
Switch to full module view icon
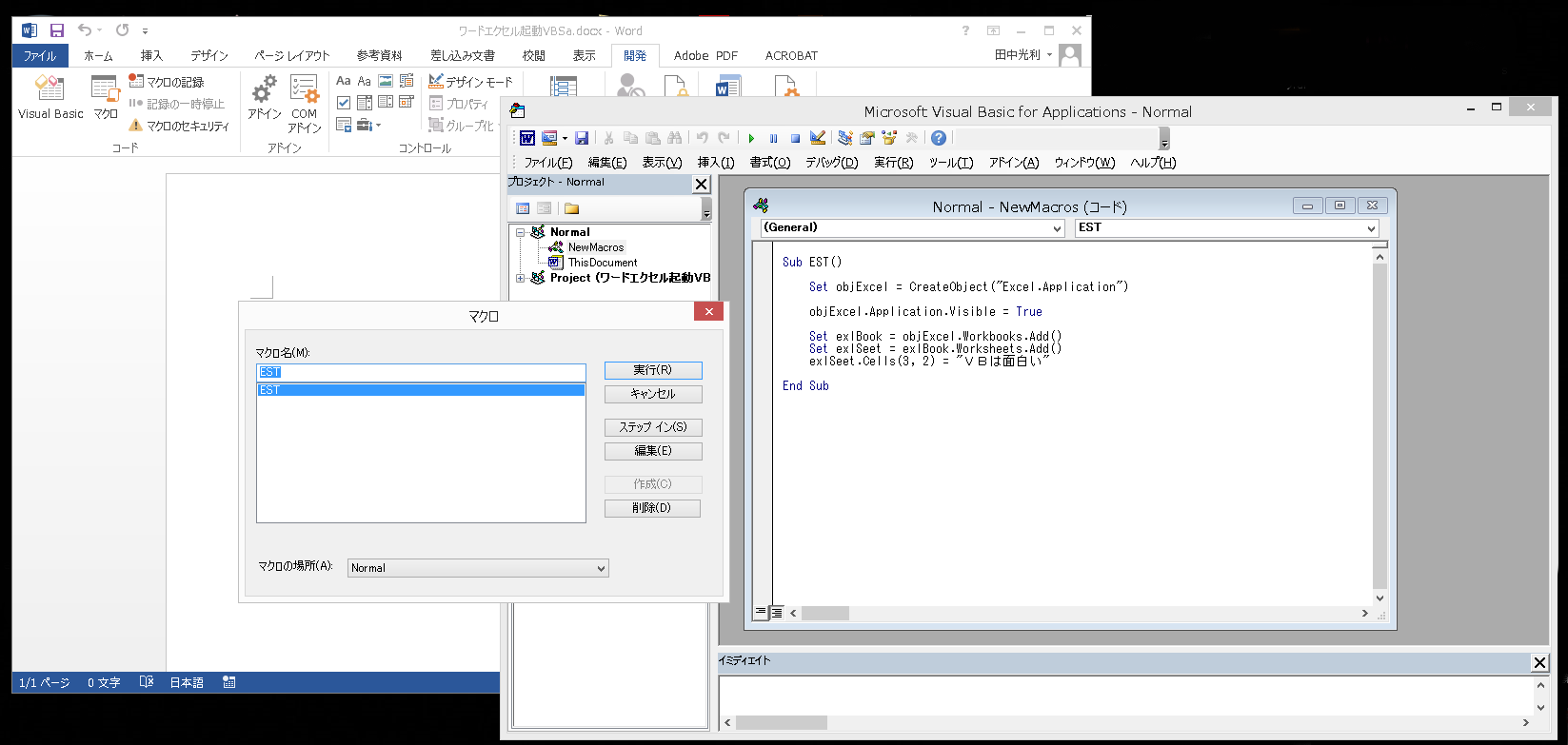(x=776, y=613)
